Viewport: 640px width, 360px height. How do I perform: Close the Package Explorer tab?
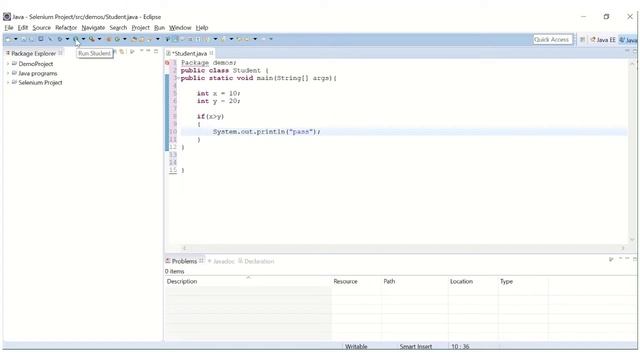60,53
